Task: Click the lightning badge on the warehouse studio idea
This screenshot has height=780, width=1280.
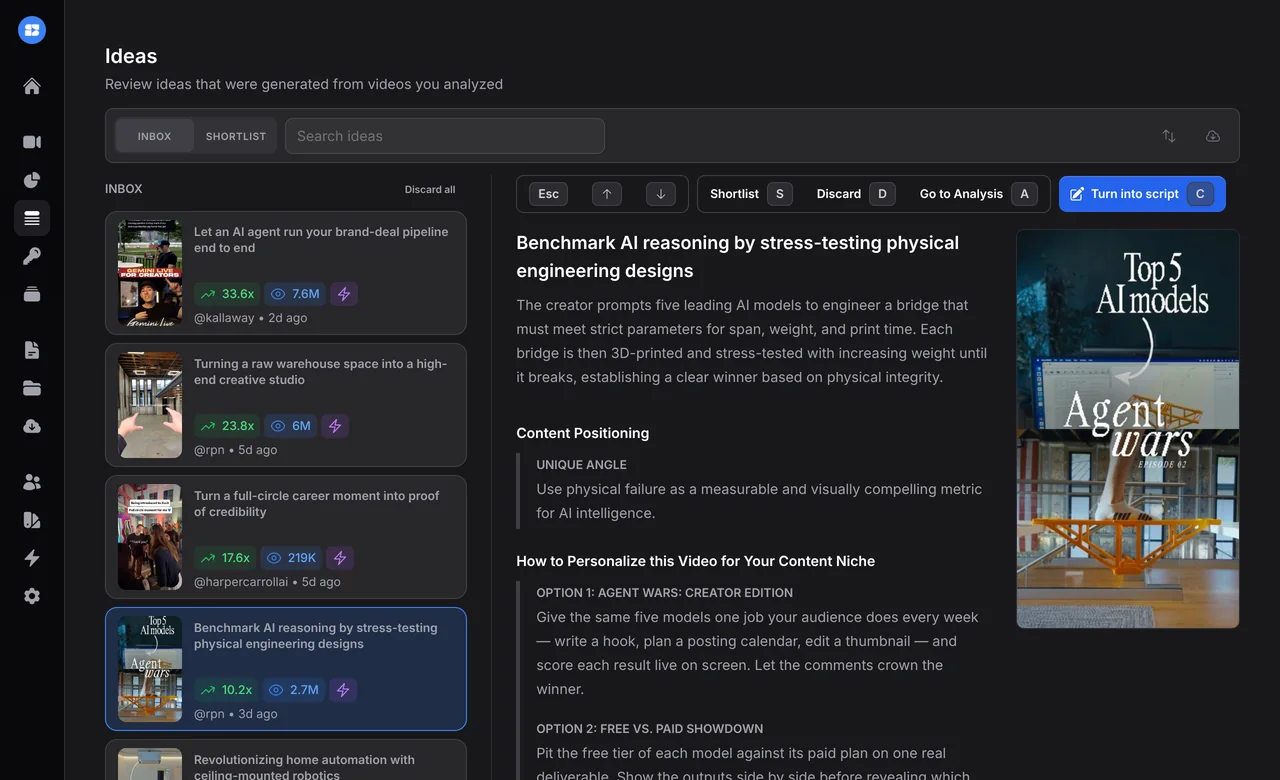Action: coord(335,426)
